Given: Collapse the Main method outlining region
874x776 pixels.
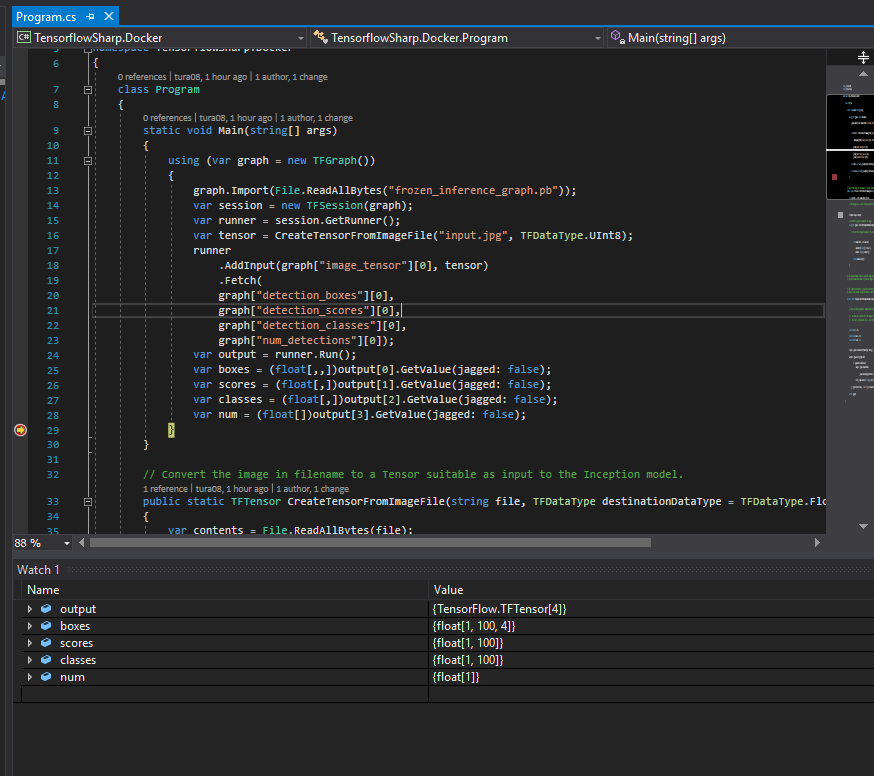Looking at the screenshot, I should point(88,130).
